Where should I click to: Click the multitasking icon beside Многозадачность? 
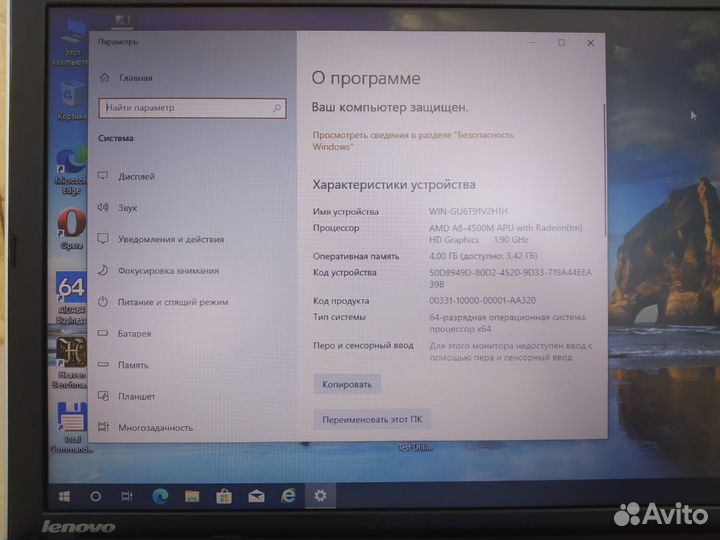[x=103, y=427]
